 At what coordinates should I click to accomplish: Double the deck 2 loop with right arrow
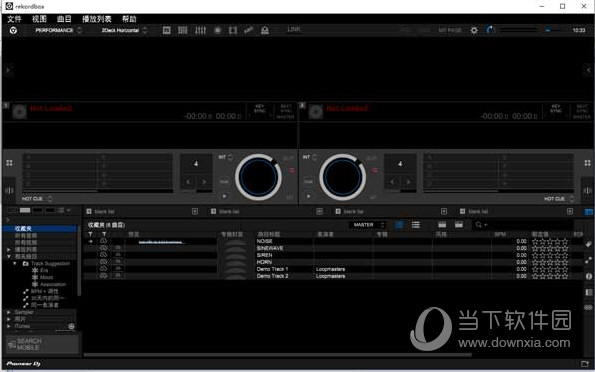408,182
